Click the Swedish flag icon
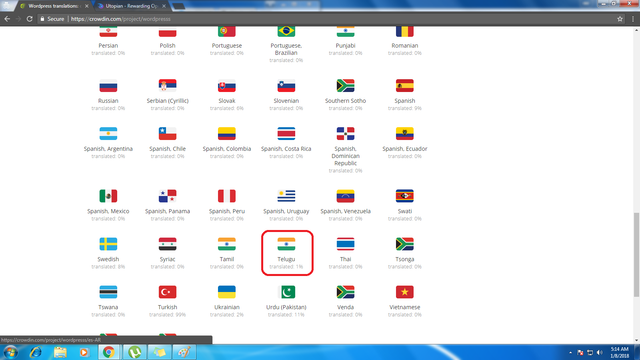 pyautogui.click(x=108, y=244)
